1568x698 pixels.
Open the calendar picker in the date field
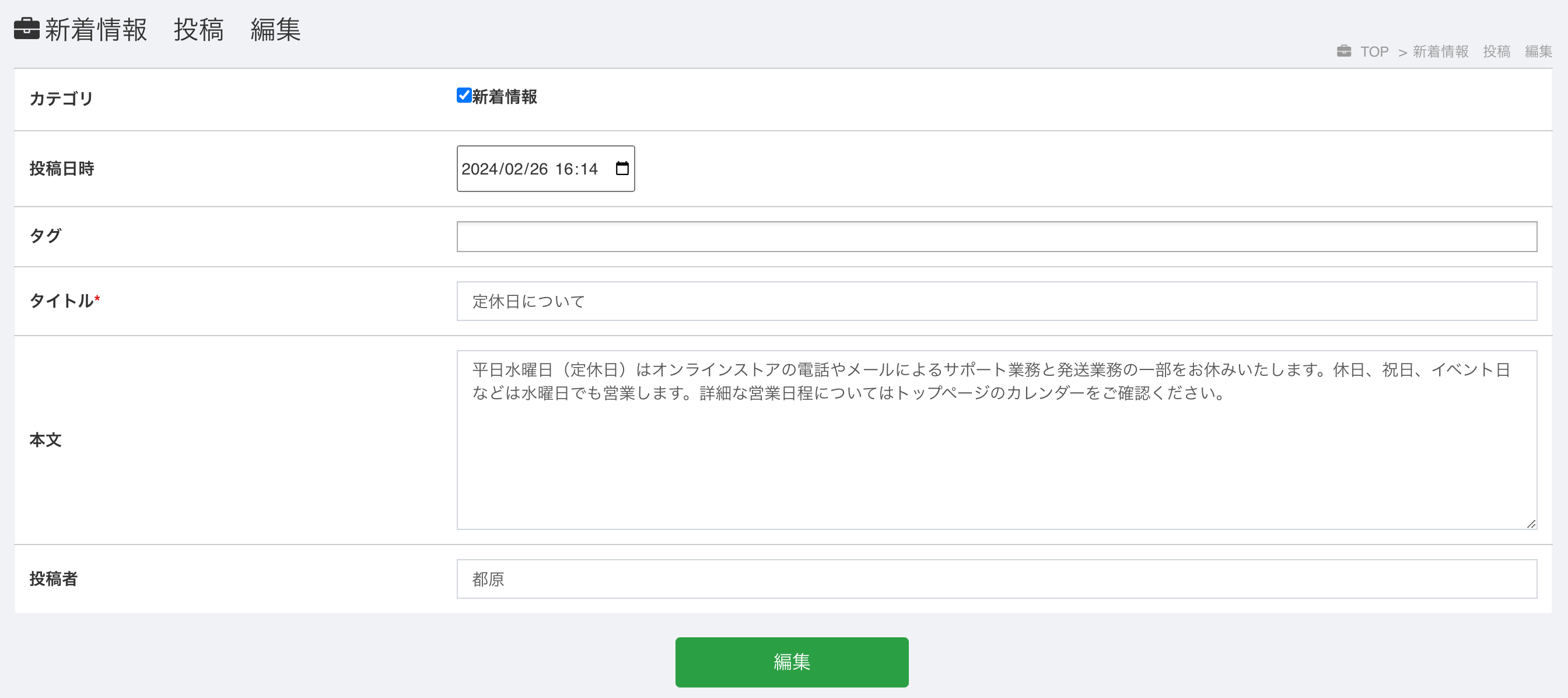point(621,168)
